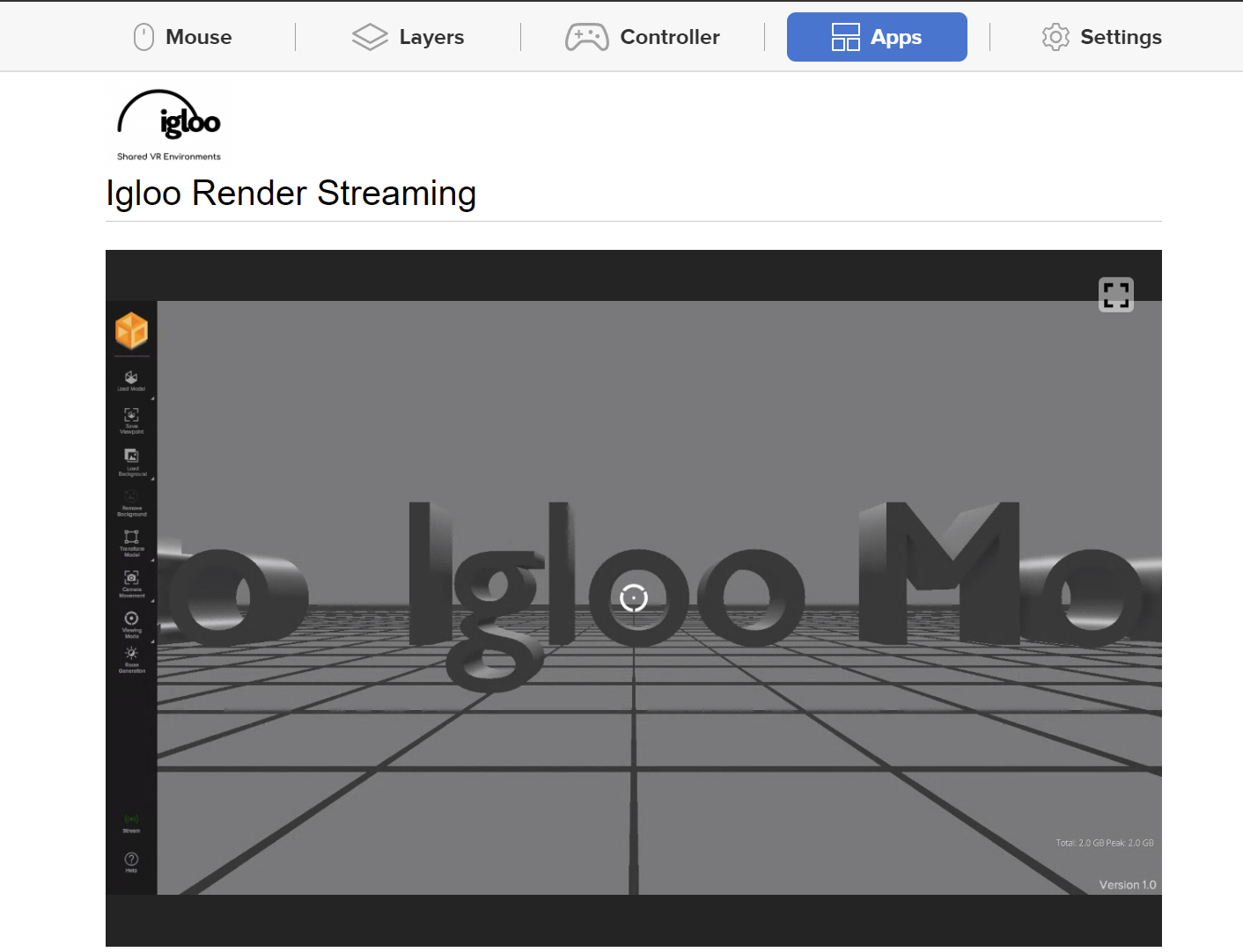Screen dimensions: 1243x952
Task: Select the Load Background tool
Action: tap(131, 459)
